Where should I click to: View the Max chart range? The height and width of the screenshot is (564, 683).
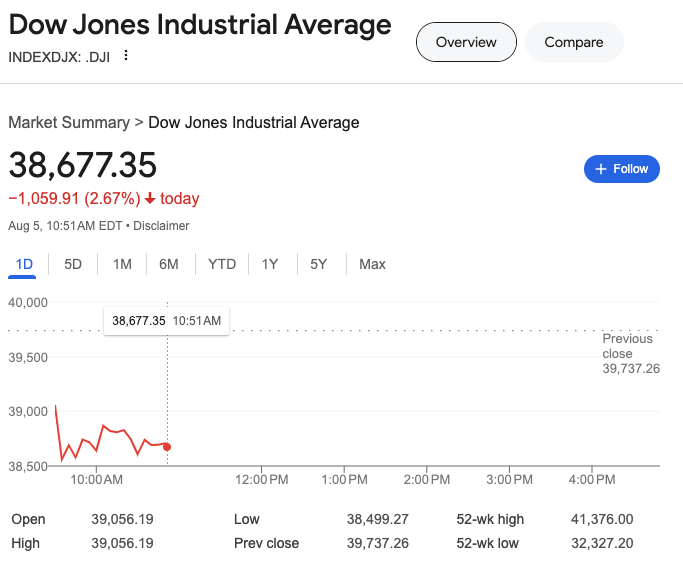pos(372,264)
